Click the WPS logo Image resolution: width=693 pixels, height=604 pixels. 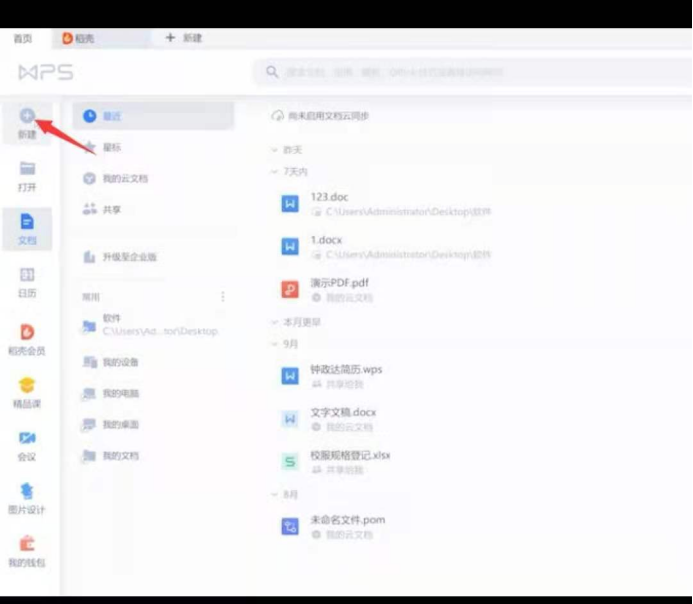pyautogui.click(x=46, y=72)
